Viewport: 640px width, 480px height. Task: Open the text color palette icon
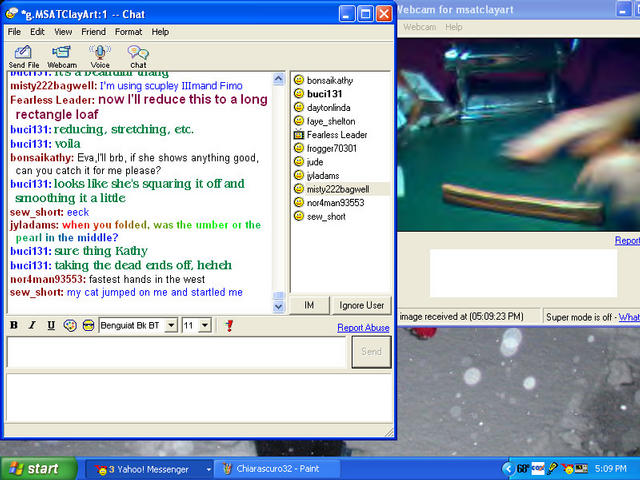pyautogui.click(x=70, y=325)
